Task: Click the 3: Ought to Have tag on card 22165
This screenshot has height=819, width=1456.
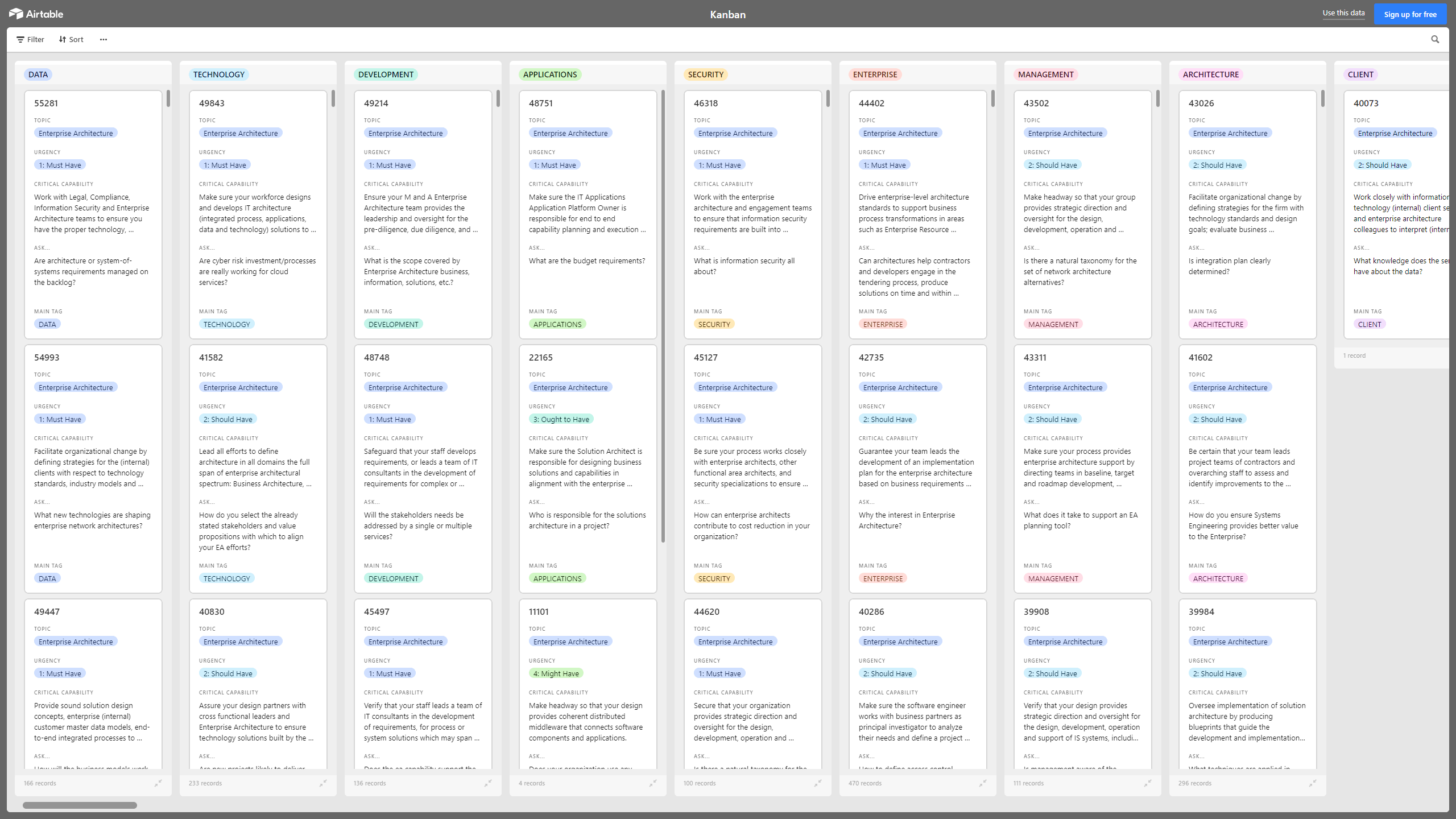Action: click(x=561, y=419)
